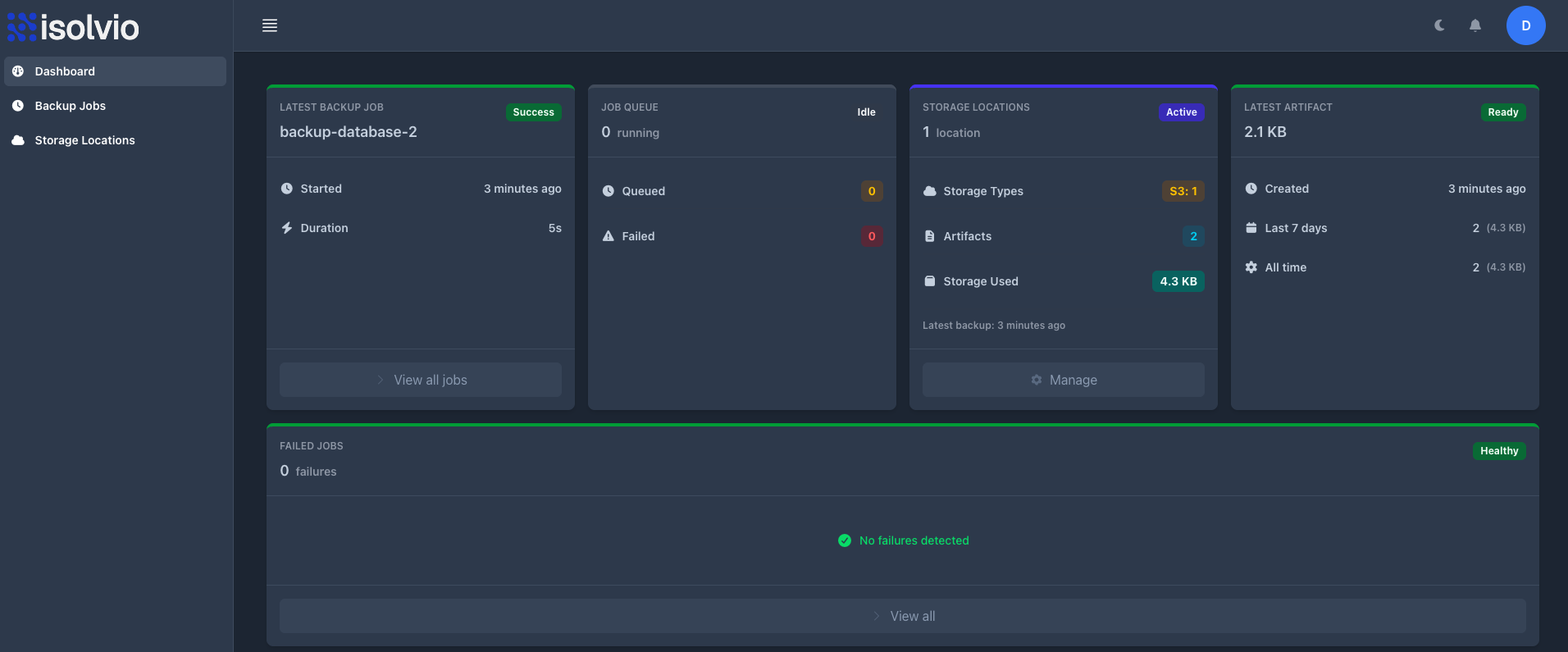The height and width of the screenshot is (652, 1568).
Task: Click the Dashboard gauge icon
Action: pyautogui.click(x=18, y=71)
